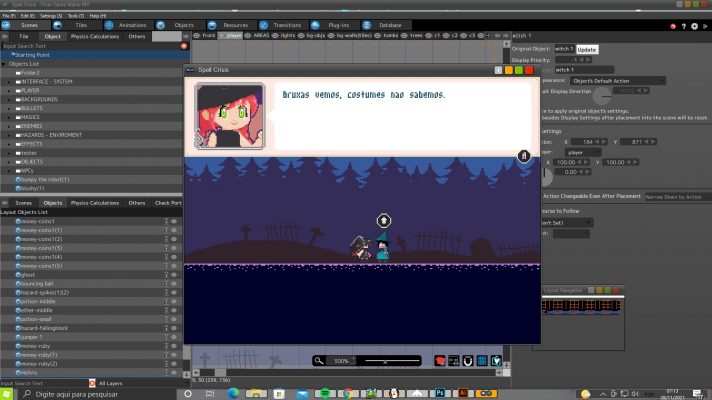
Task: Open Illustrator from the taskbar
Action: pyautogui.click(x=463, y=394)
